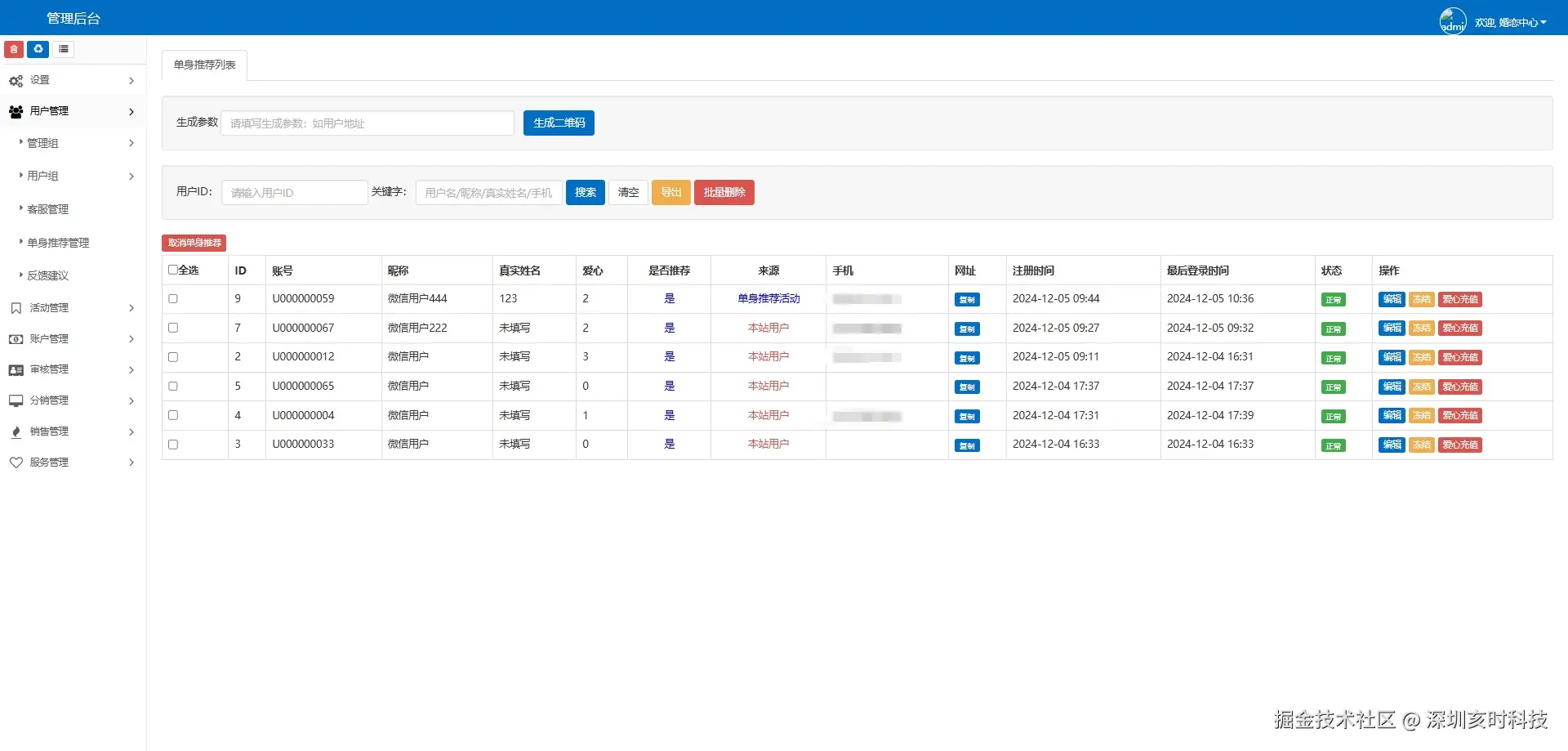Viewport: 1568px width, 751px height.
Task: Toggle the 全选 select-all checkbox
Action: [x=173, y=270]
